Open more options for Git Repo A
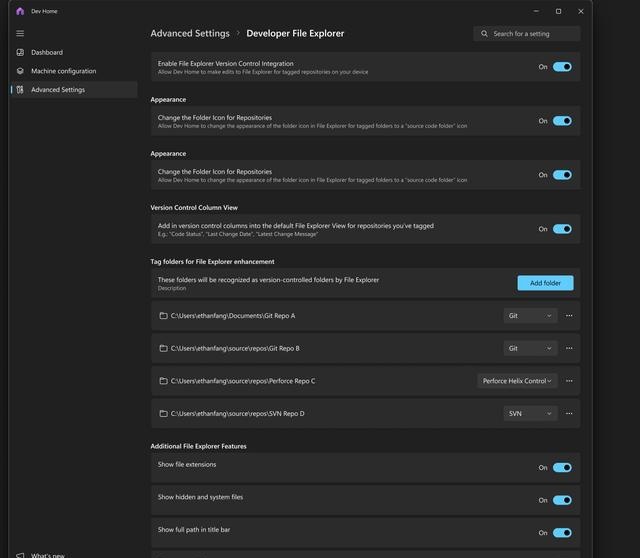Image resolution: width=640 pixels, height=558 pixels. coord(569,316)
